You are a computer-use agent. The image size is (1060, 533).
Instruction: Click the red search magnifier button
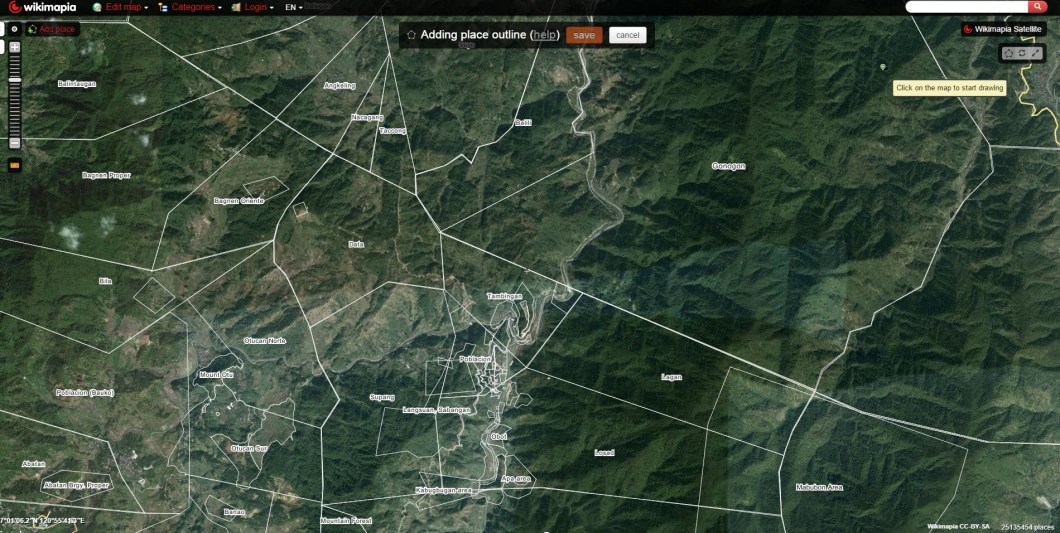1037,7
